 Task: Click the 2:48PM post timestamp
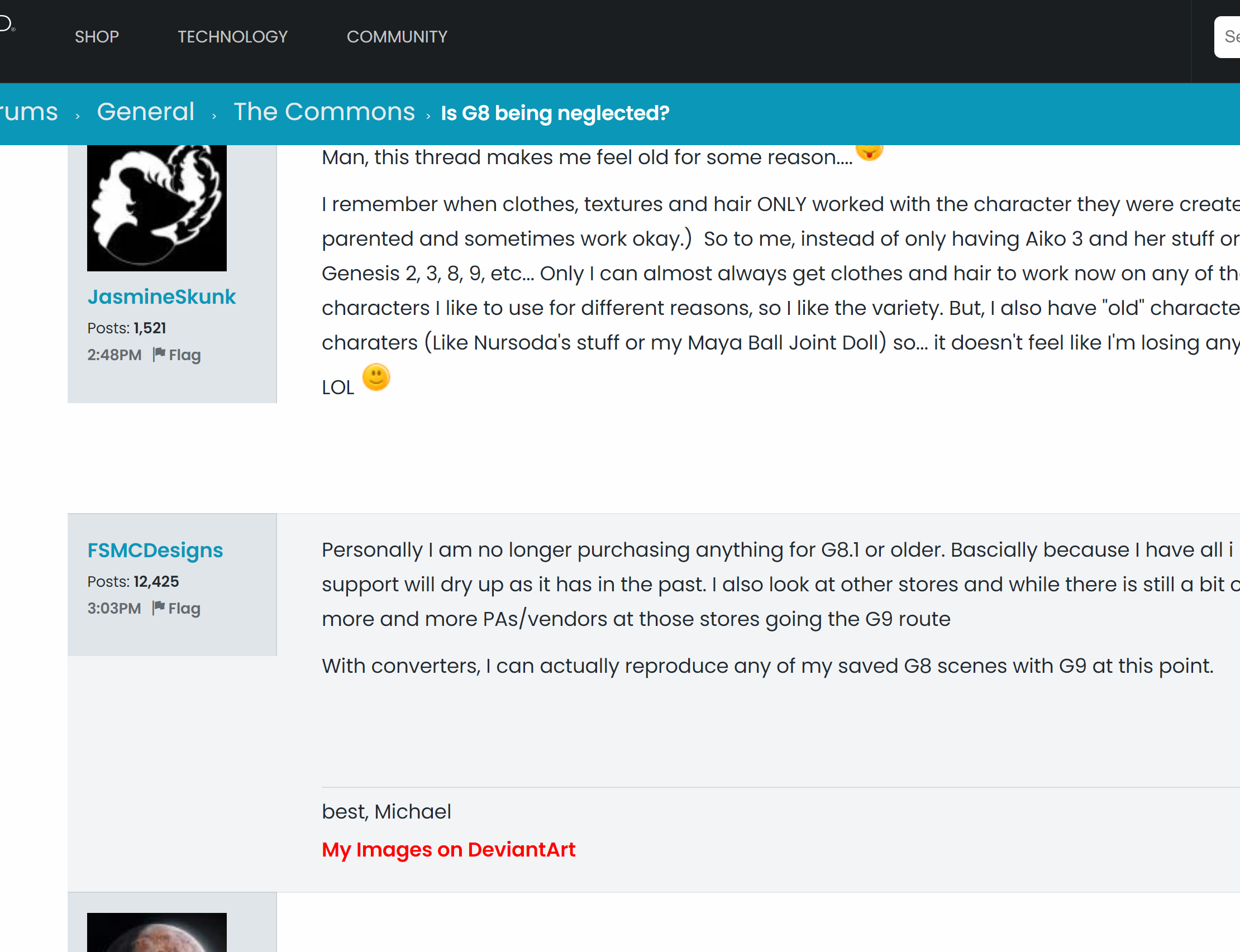pyautogui.click(x=114, y=355)
